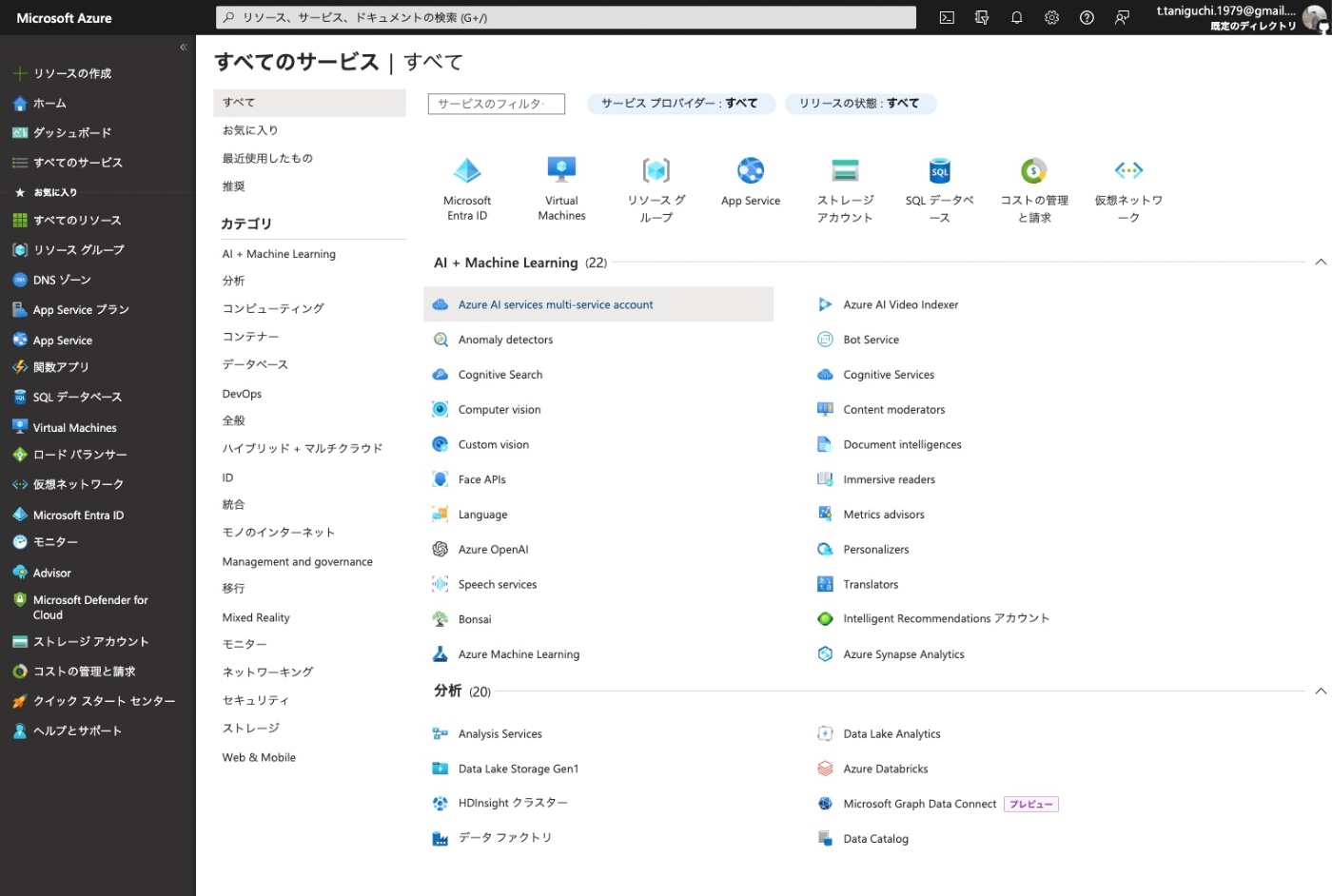Screen dimensions: 1332x896
Task: Open the リリースの状態 filter
Action: point(860,104)
